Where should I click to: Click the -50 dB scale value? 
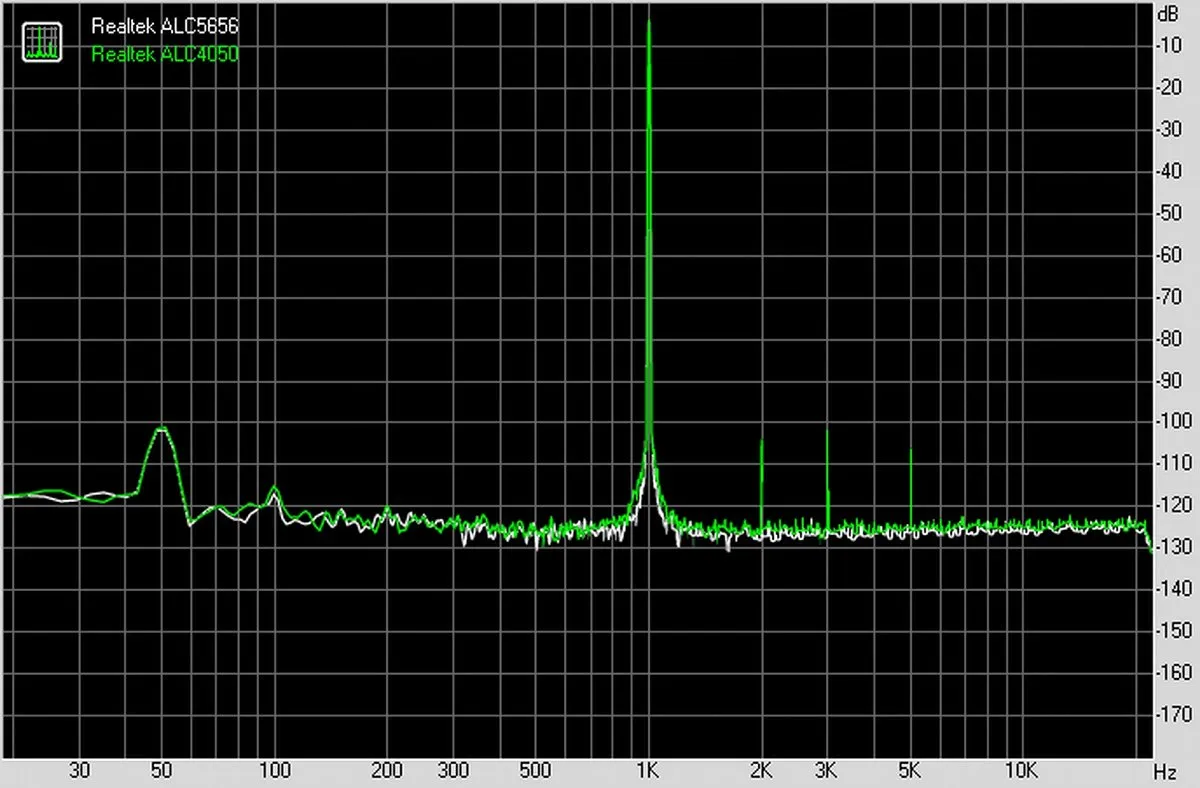click(x=1170, y=213)
